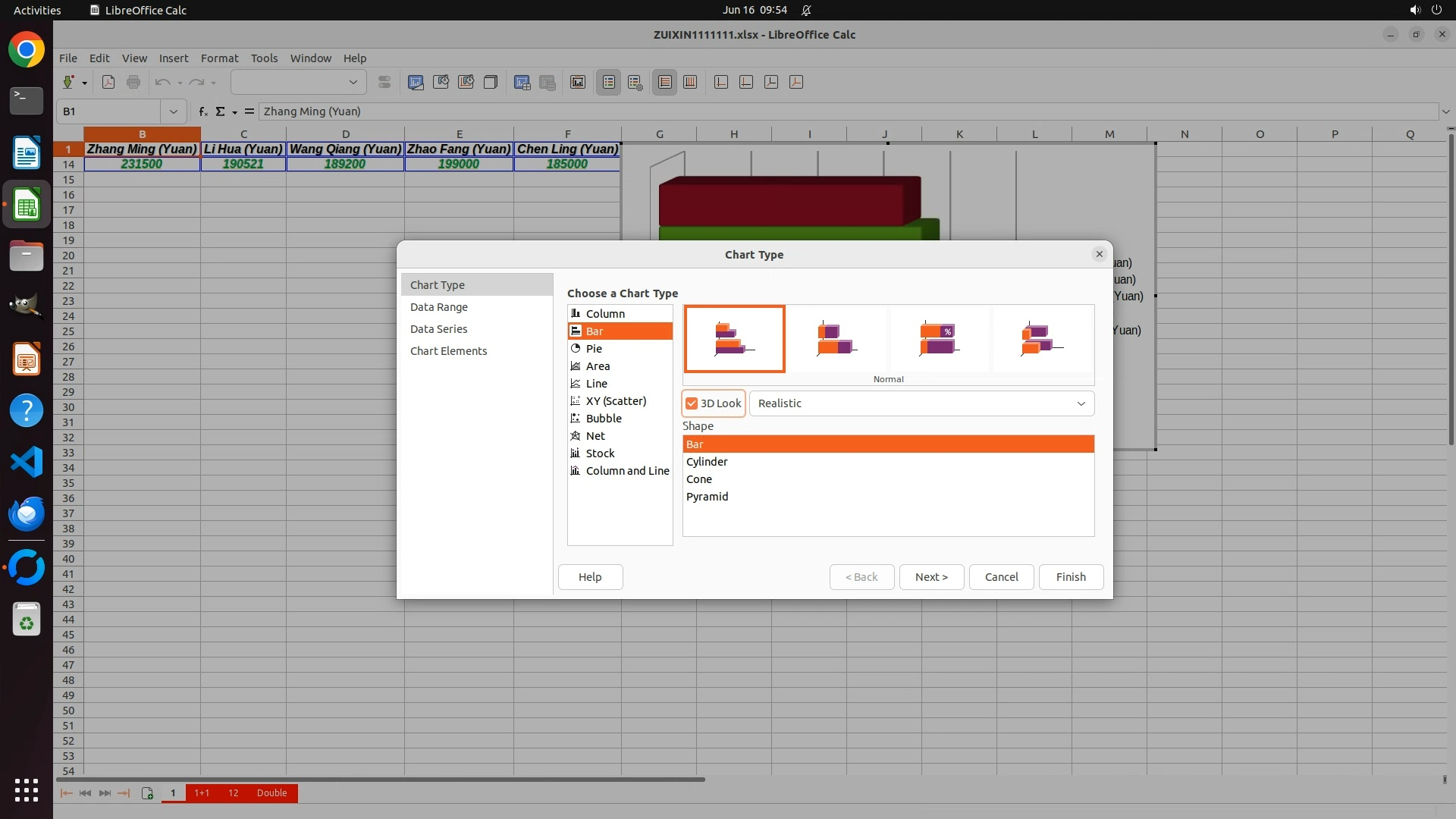Screen dimensions: 1456x819
Task: Click the Data Ranges toolbar icon
Action: click(x=522, y=83)
